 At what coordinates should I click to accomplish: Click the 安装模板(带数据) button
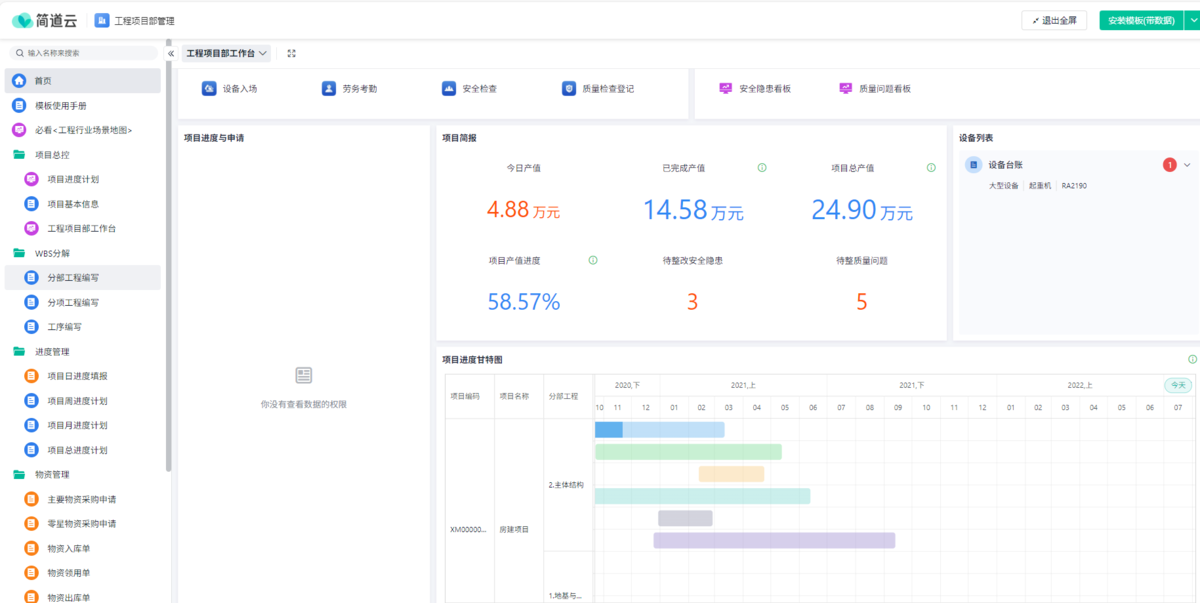pyautogui.click(x=1140, y=20)
